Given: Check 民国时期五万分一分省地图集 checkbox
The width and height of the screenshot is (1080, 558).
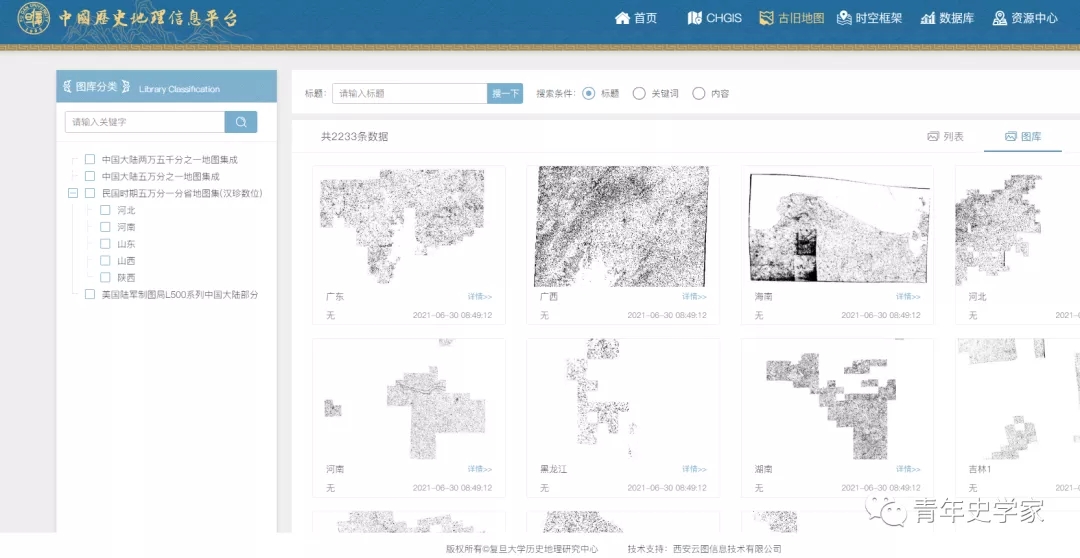Looking at the screenshot, I should [x=90, y=193].
